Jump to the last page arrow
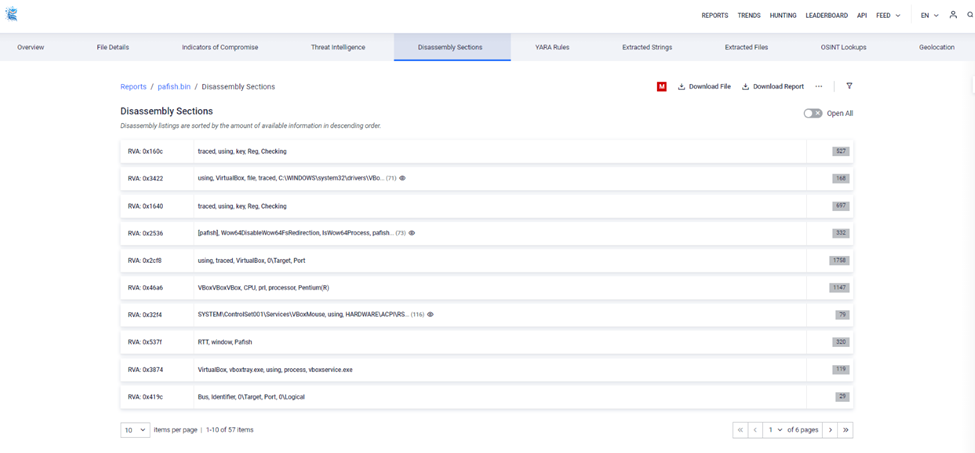This screenshot has height=453, width=975. pyautogui.click(x=846, y=429)
